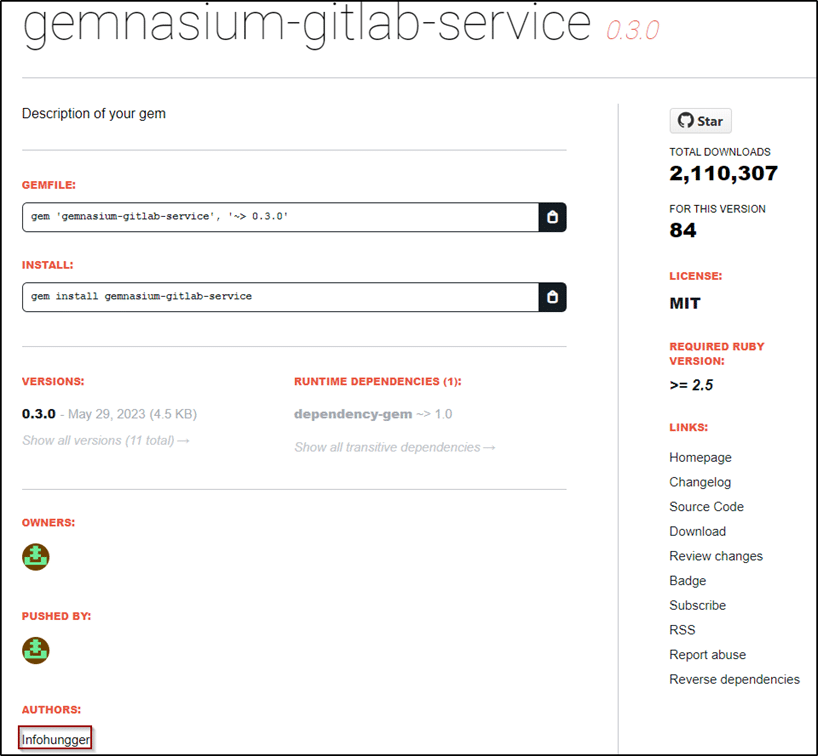Click the owner avatar under Owners
This screenshot has height=756, width=818.
[36, 557]
